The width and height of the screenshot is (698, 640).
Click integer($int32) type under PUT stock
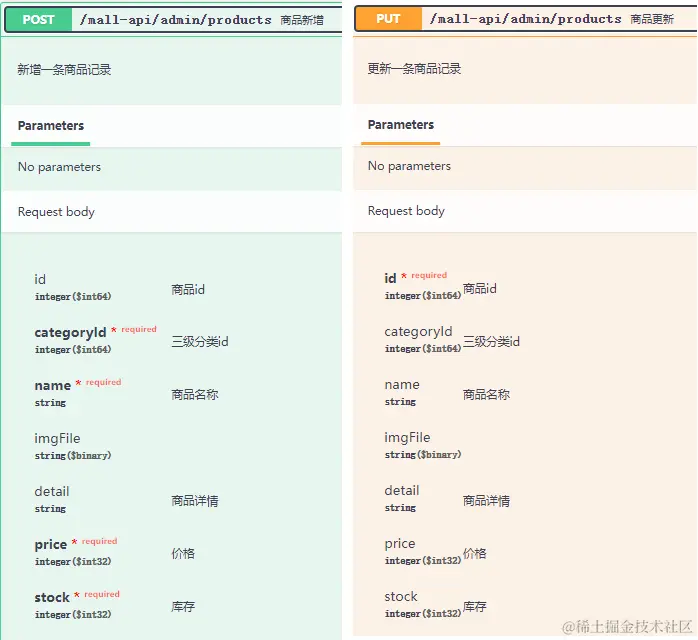pyautogui.click(x=423, y=614)
